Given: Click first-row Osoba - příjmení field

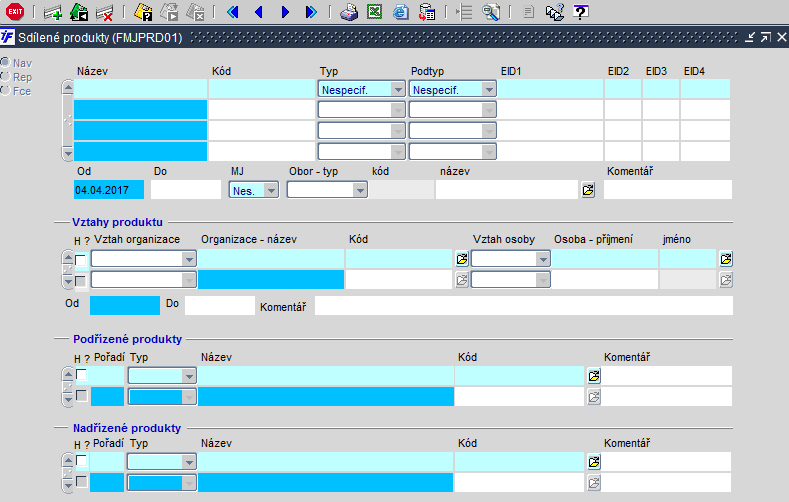Looking at the screenshot, I should 605,259.
